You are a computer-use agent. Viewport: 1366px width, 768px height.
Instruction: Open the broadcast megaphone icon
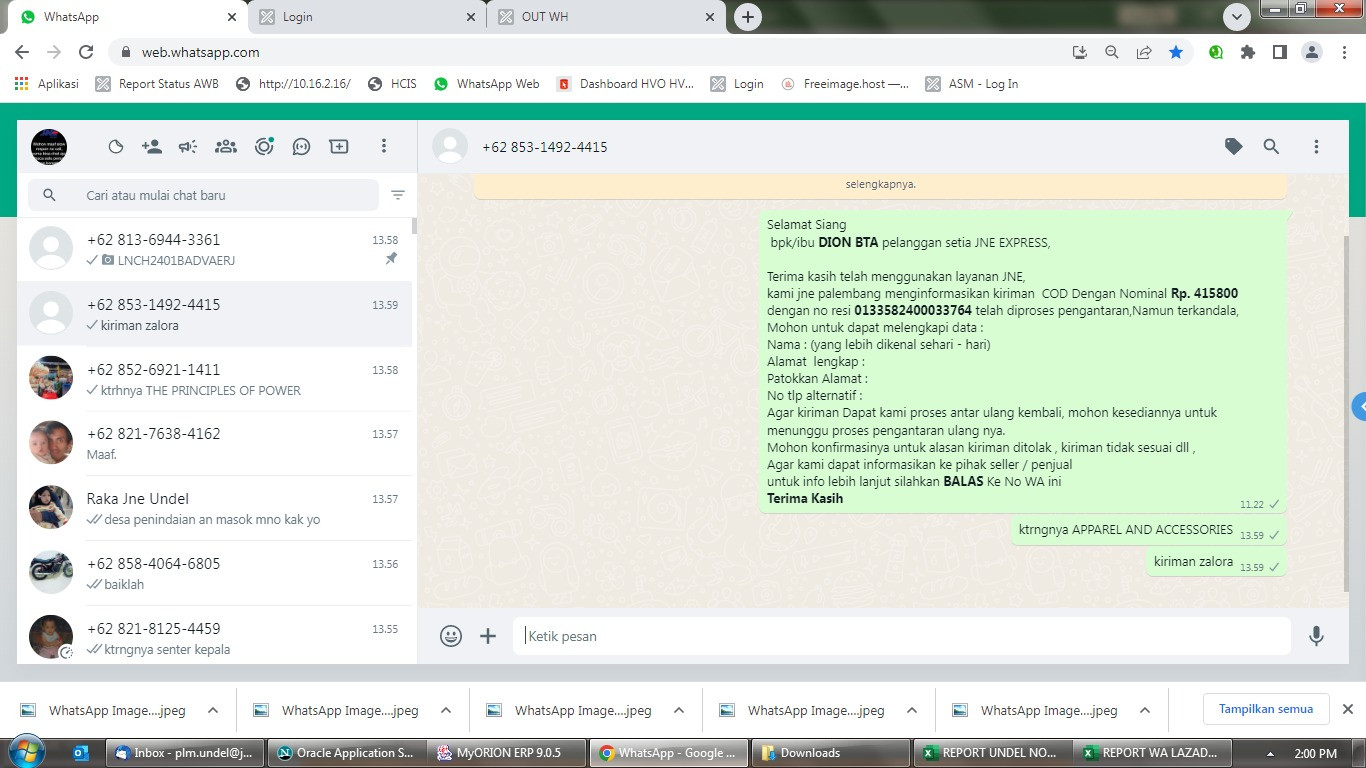pyautogui.click(x=188, y=147)
